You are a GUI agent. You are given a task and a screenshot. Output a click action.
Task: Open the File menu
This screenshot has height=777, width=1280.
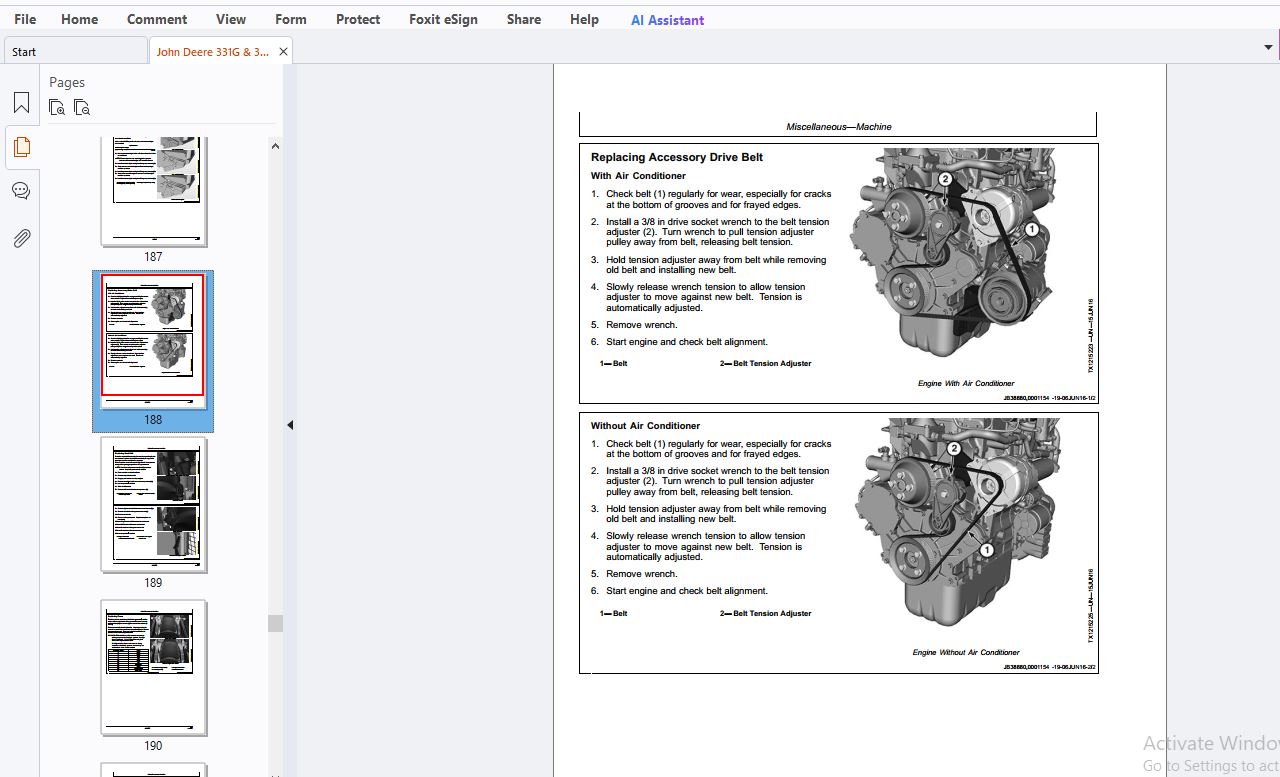[25, 19]
